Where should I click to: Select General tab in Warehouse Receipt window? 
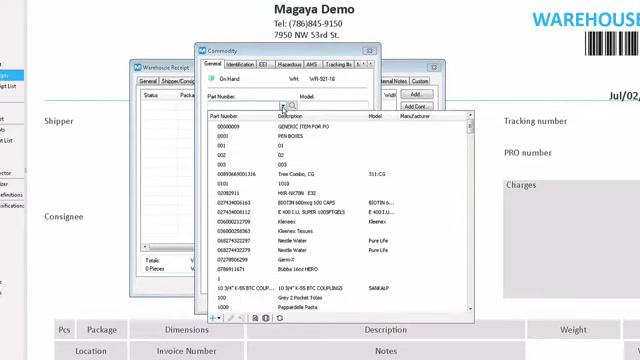point(148,81)
